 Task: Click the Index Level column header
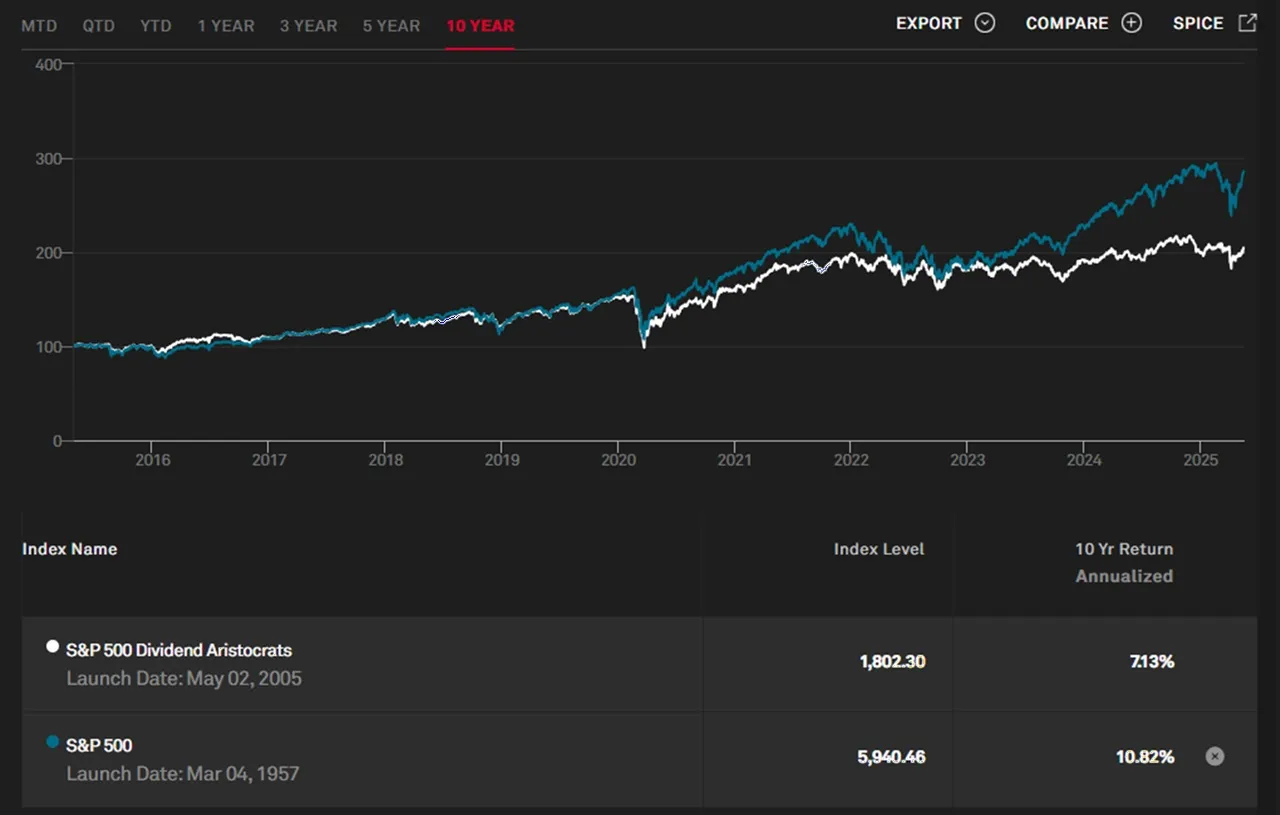879,549
